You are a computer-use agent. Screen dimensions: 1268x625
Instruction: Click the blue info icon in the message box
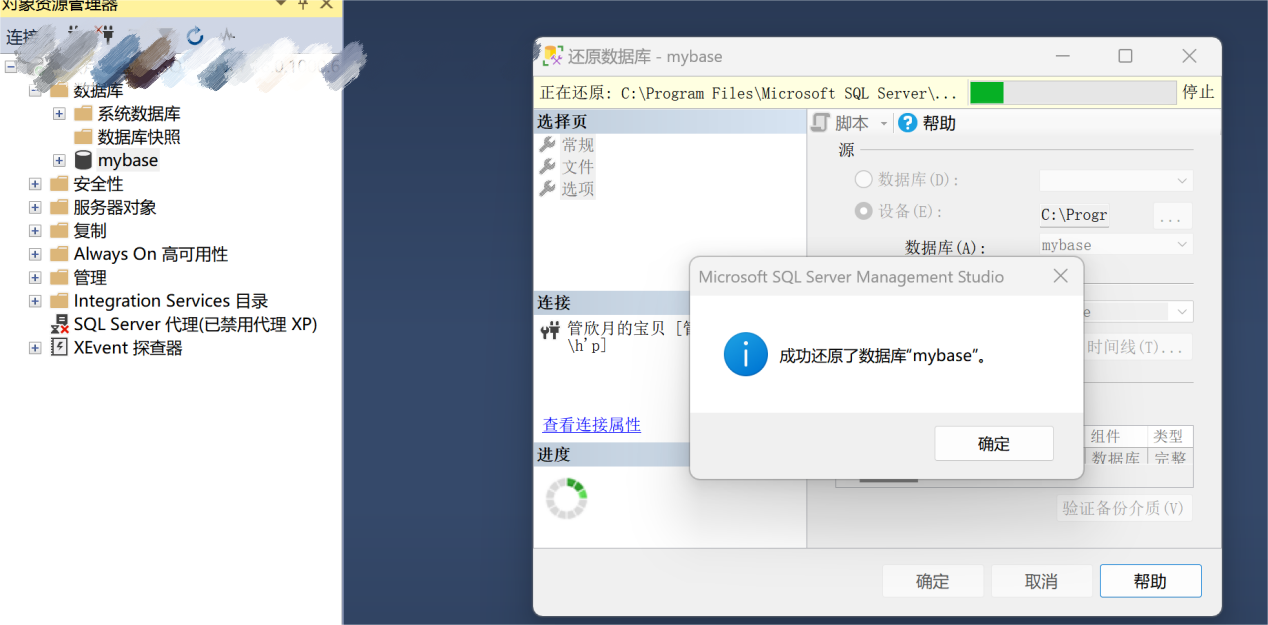tap(745, 354)
